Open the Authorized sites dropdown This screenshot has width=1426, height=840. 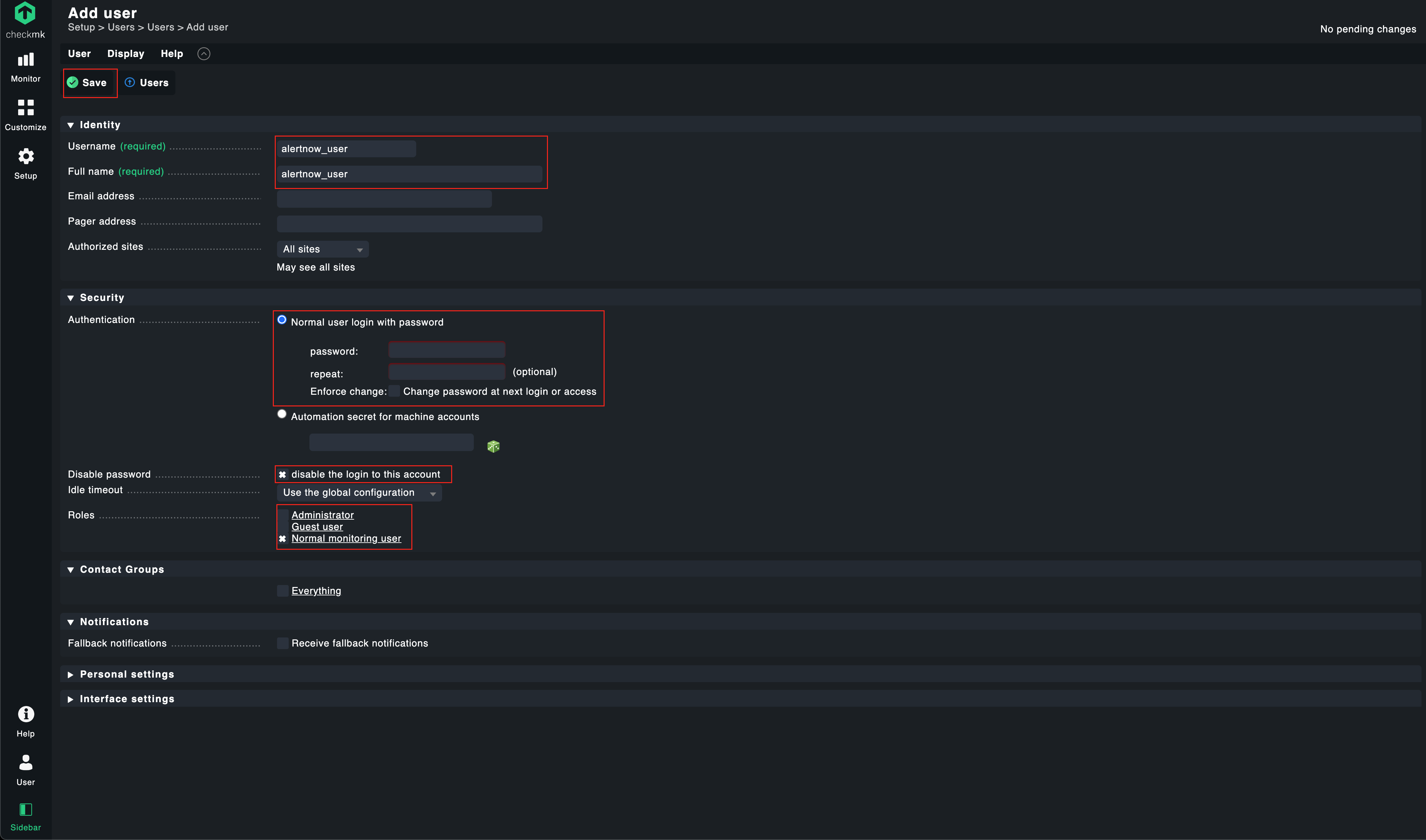[x=322, y=249]
